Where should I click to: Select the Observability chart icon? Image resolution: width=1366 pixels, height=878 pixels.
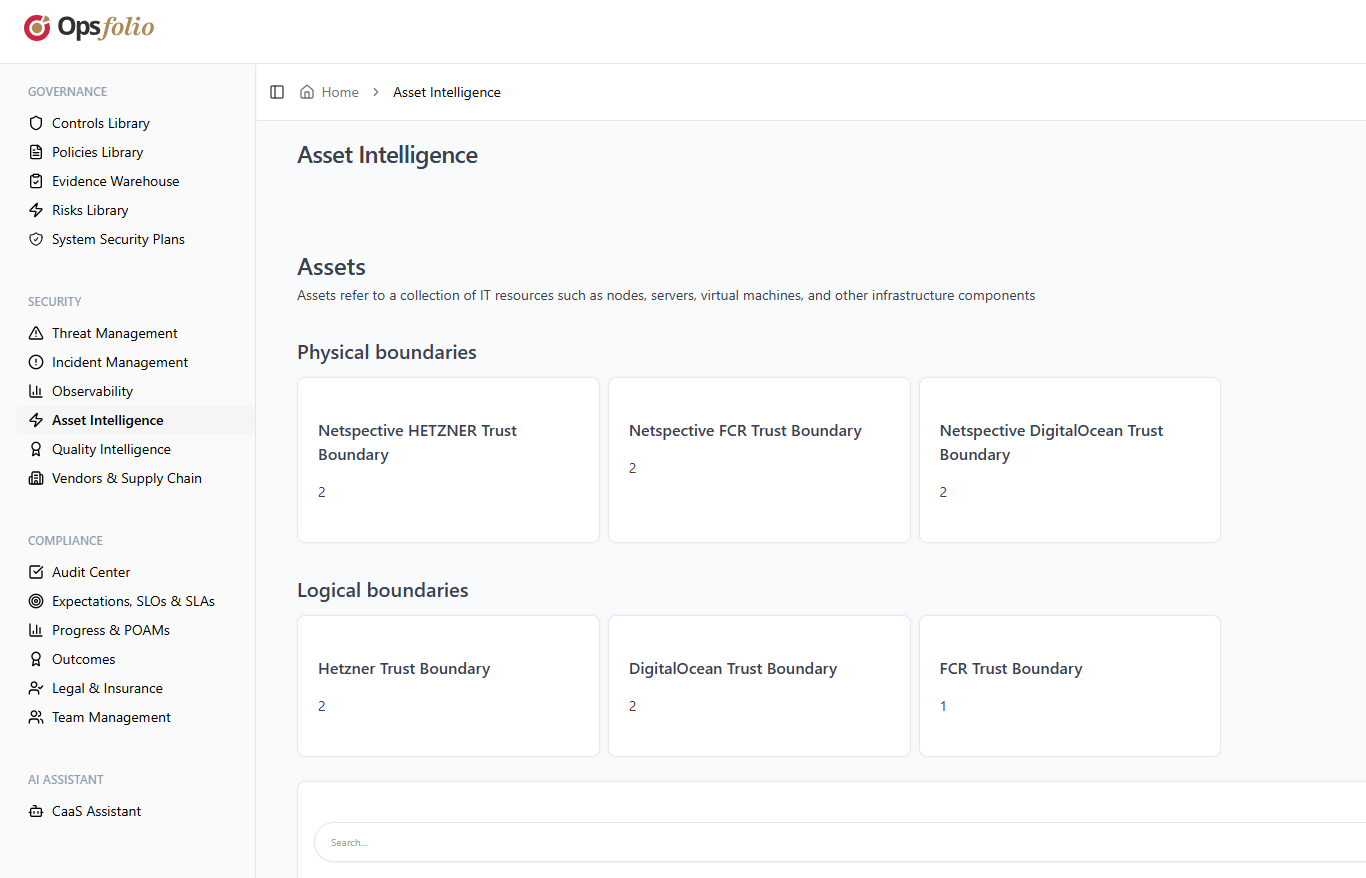(x=35, y=390)
